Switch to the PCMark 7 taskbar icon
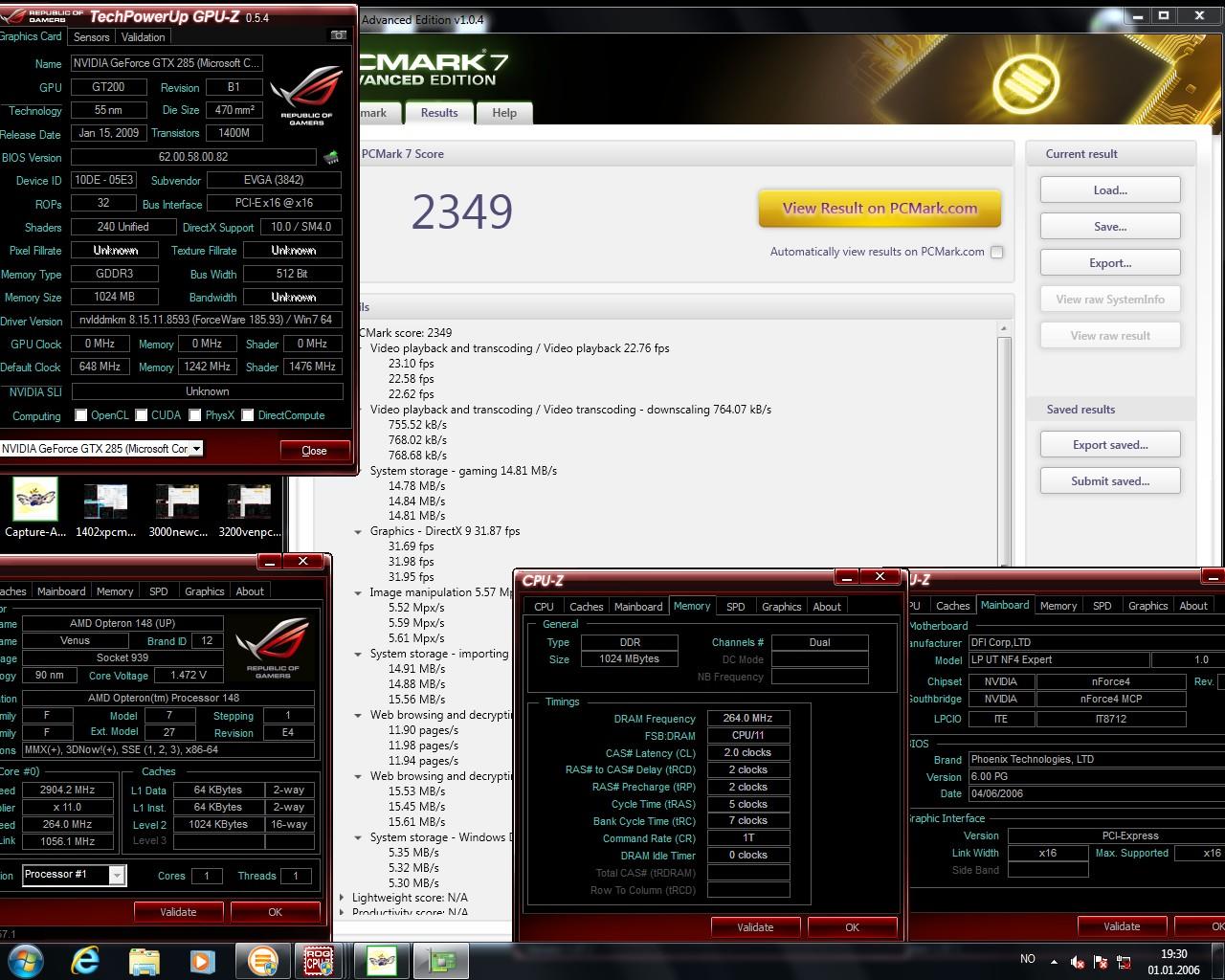This screenshot has height=980, width=1225. coord(262,960)
